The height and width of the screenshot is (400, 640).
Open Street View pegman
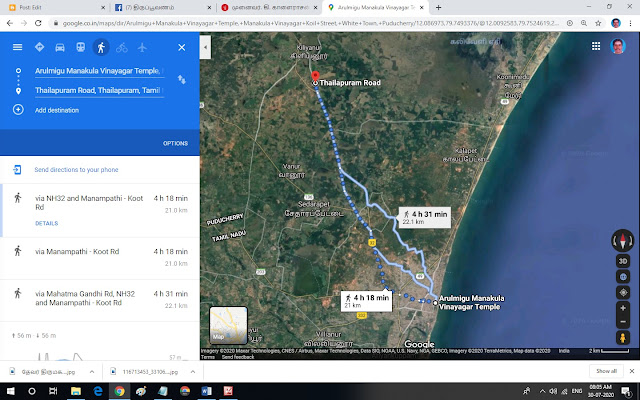click(622, 338)
